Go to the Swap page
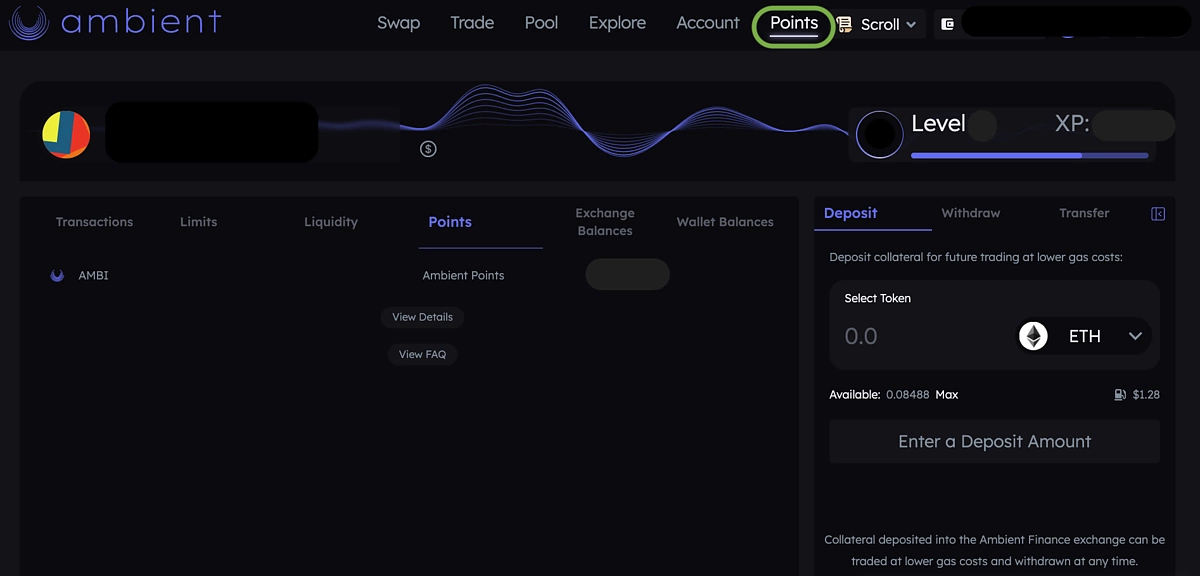Viewport: 1200px width, 576px height. click(x=398, y=23)
